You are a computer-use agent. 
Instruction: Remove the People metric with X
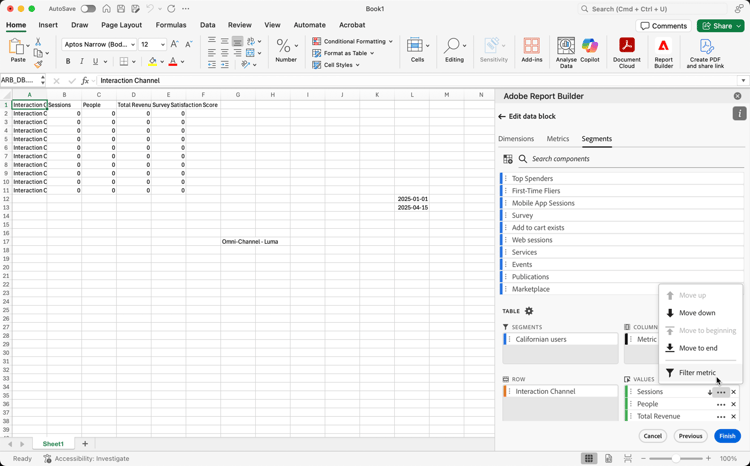[x=733, y=404]
